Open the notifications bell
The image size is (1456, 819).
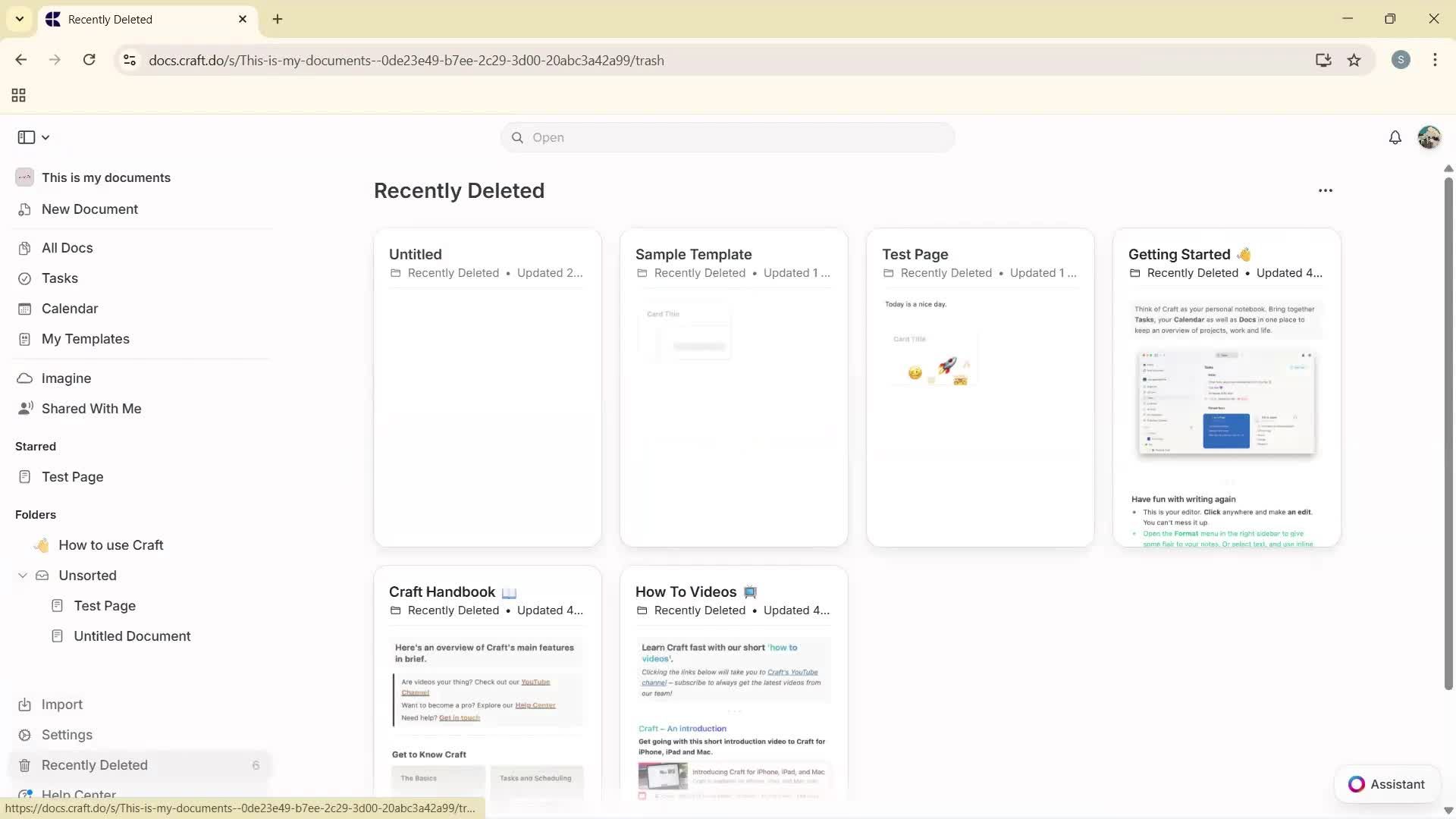coord(1395,137)
